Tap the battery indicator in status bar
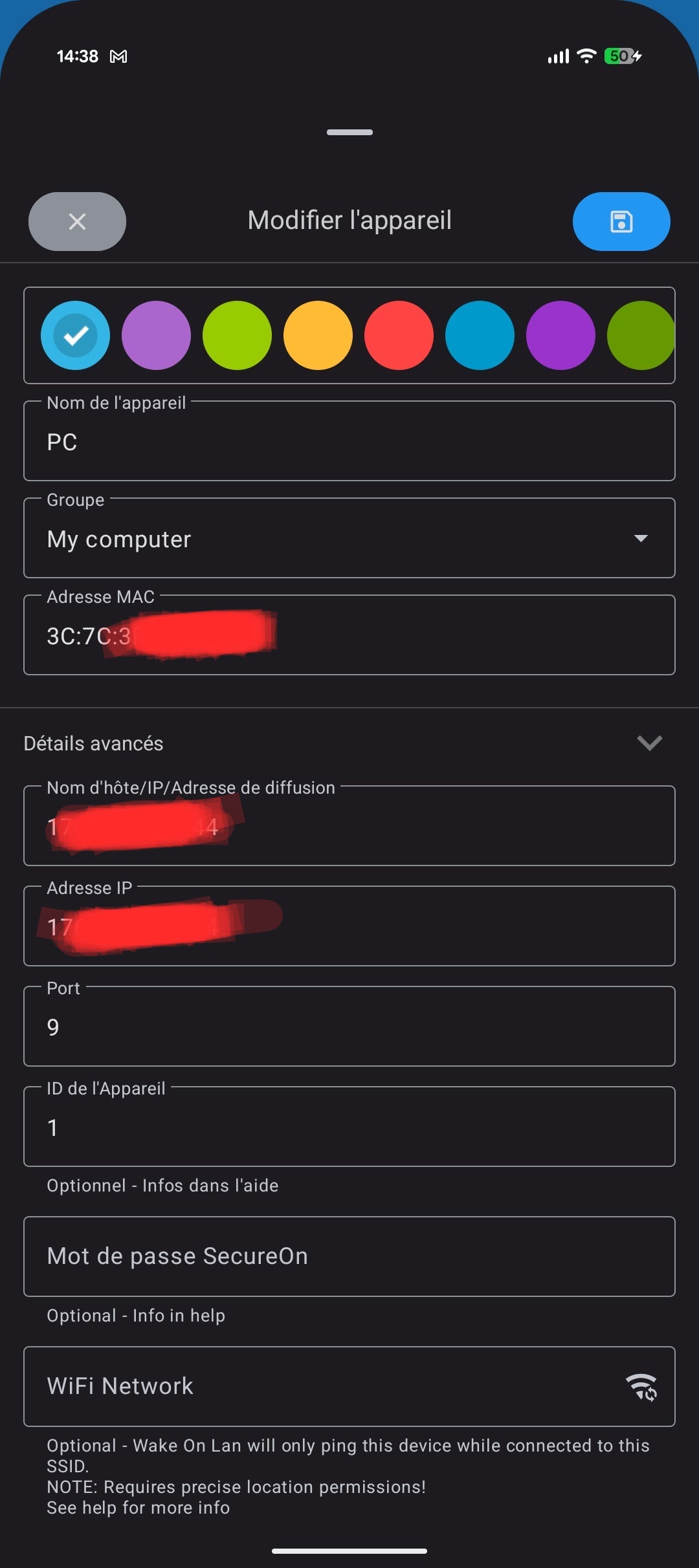Viewport: 699px width, 1568px height. pyautogui.click(x=622, y=56)
